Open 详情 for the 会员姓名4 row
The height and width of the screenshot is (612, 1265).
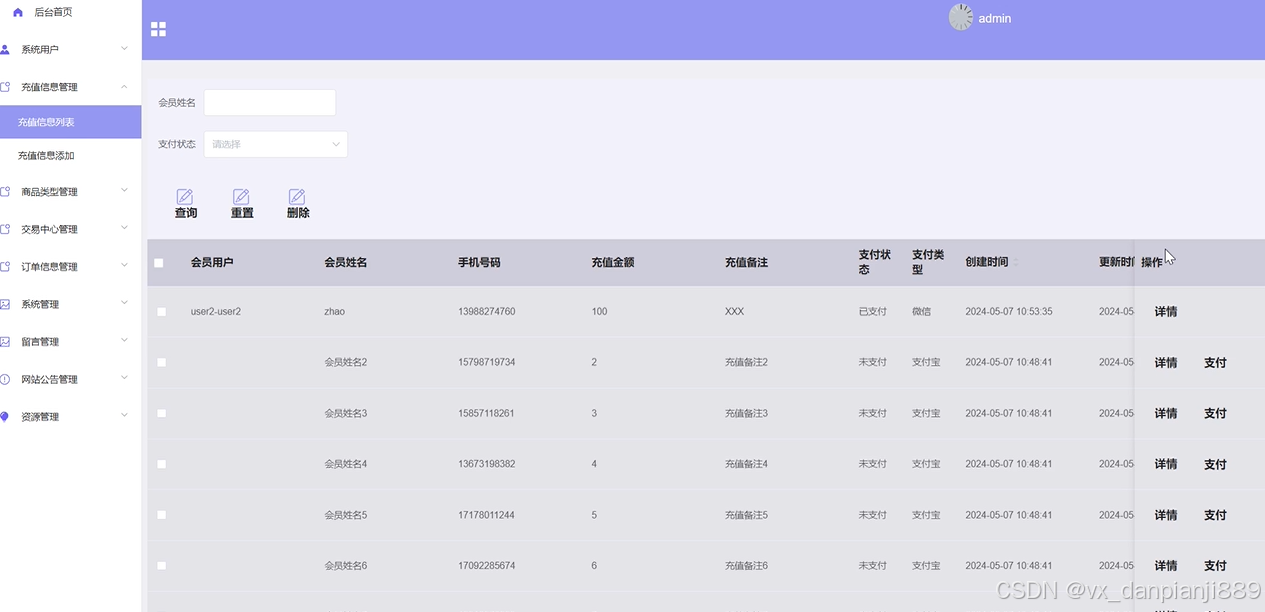click(1166, 464)
